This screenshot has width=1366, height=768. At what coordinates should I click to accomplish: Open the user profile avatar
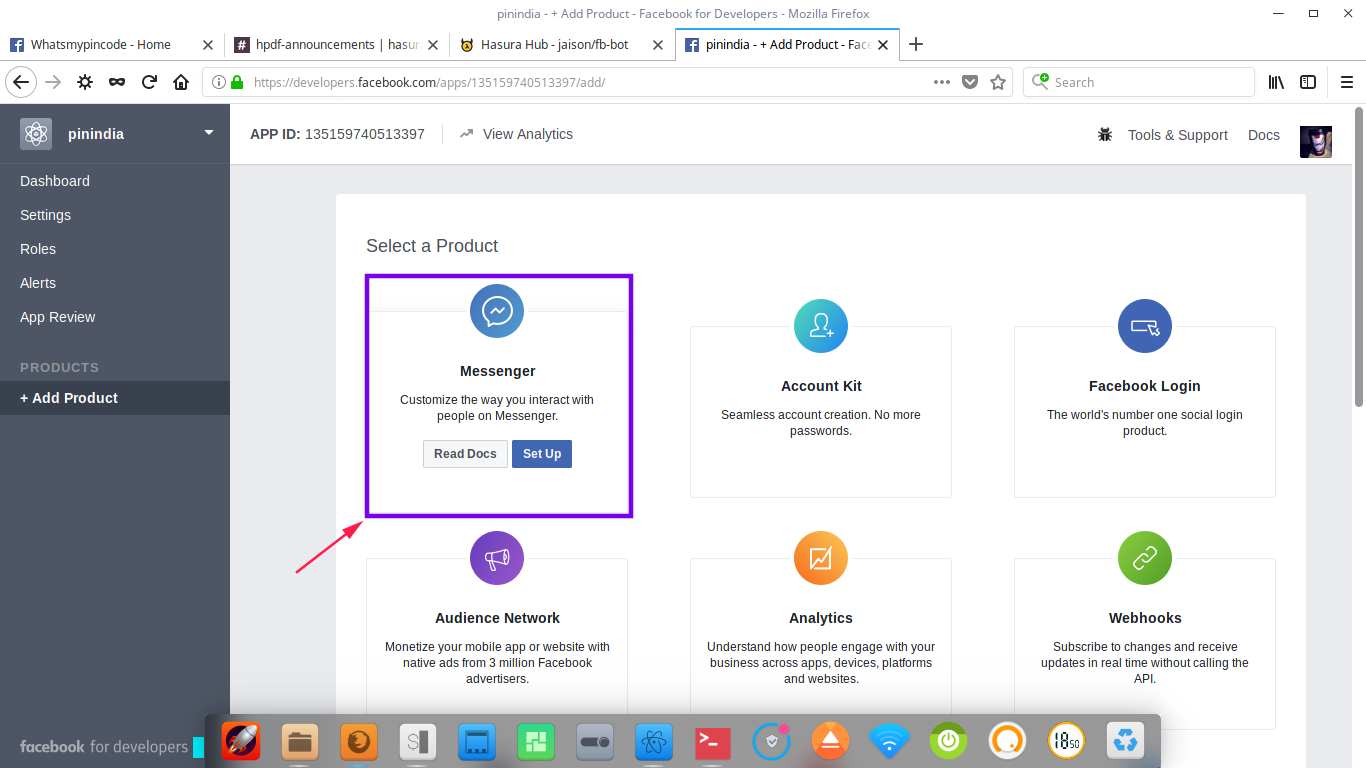(1316, 141)
